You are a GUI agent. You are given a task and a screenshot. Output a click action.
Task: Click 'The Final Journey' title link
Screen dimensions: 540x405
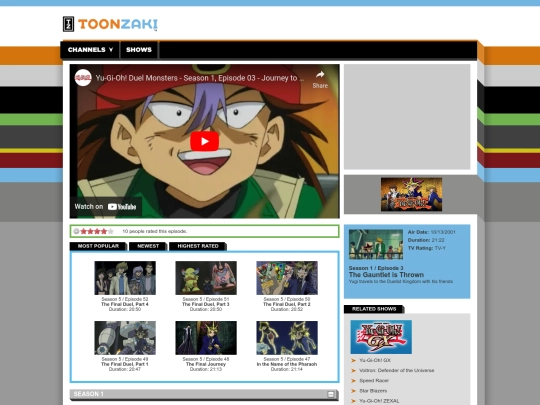point(206,364)
